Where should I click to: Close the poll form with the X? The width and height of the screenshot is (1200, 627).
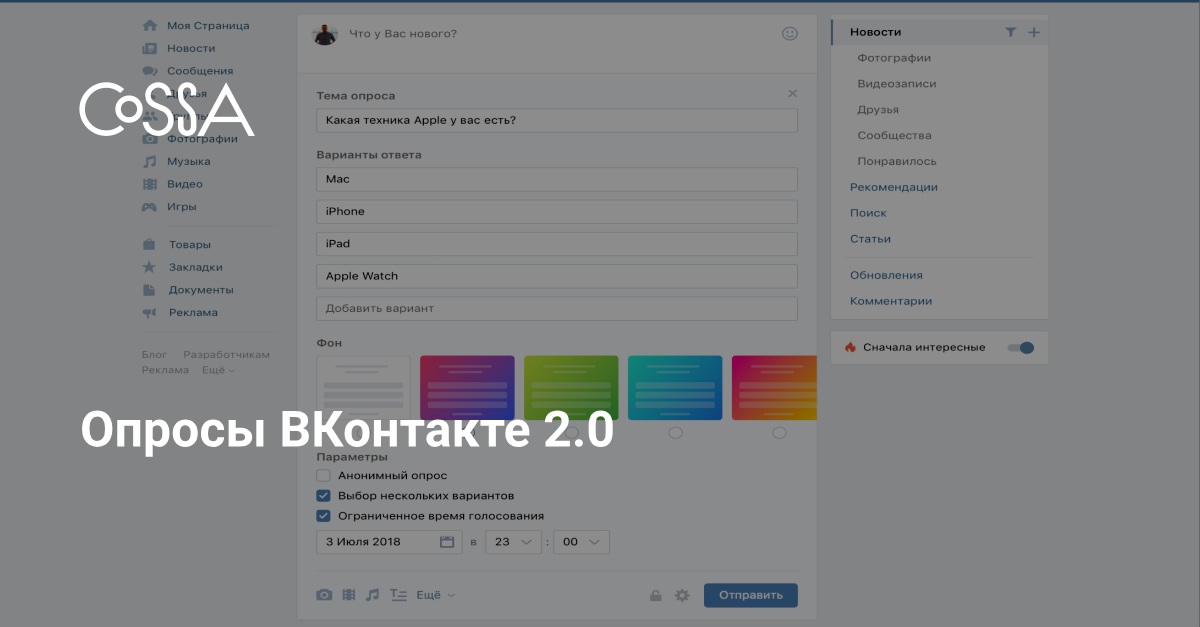pos(793,94)
